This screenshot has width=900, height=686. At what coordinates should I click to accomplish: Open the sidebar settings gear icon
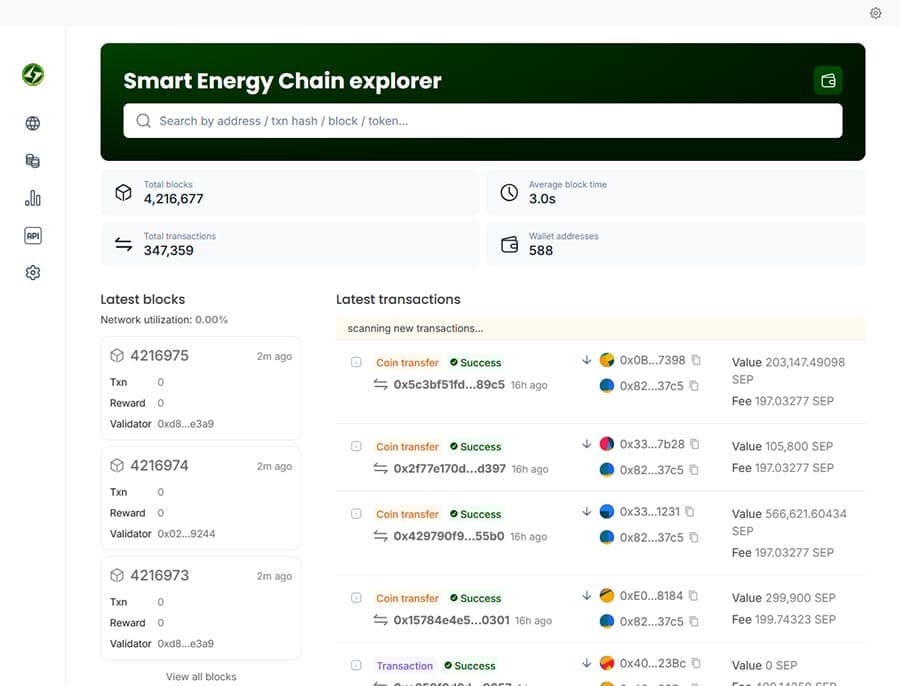tap(32, 272)
